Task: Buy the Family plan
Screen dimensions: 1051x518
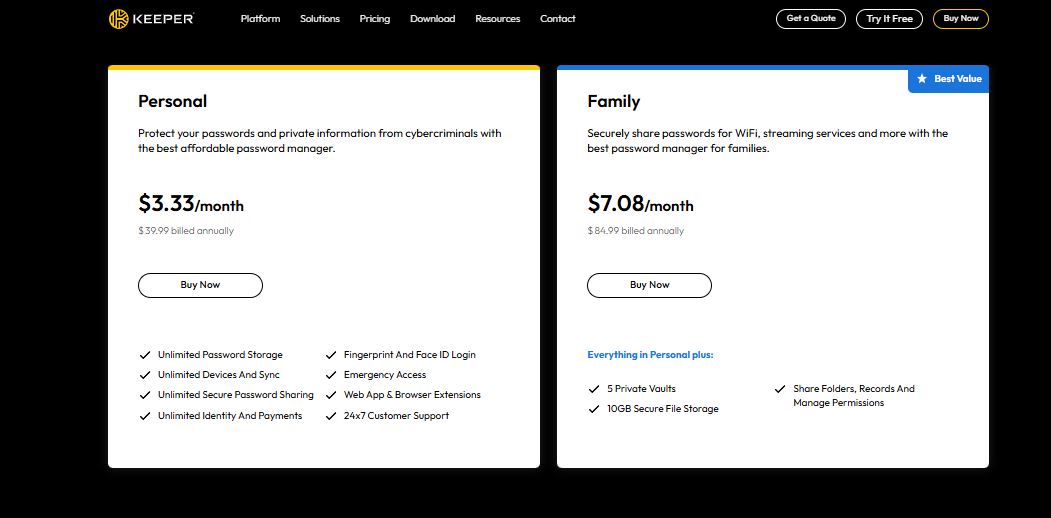Action: 650,285
